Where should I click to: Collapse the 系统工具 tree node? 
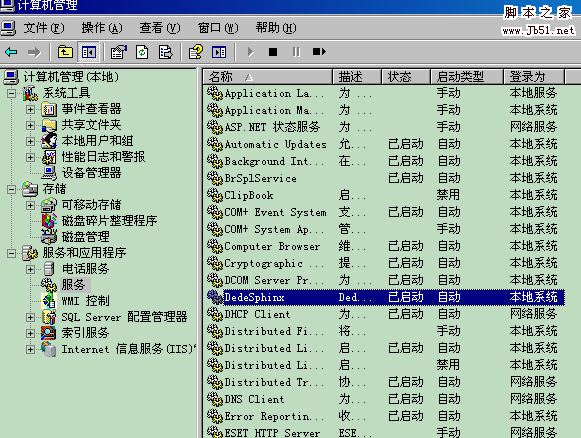point(11,93)
